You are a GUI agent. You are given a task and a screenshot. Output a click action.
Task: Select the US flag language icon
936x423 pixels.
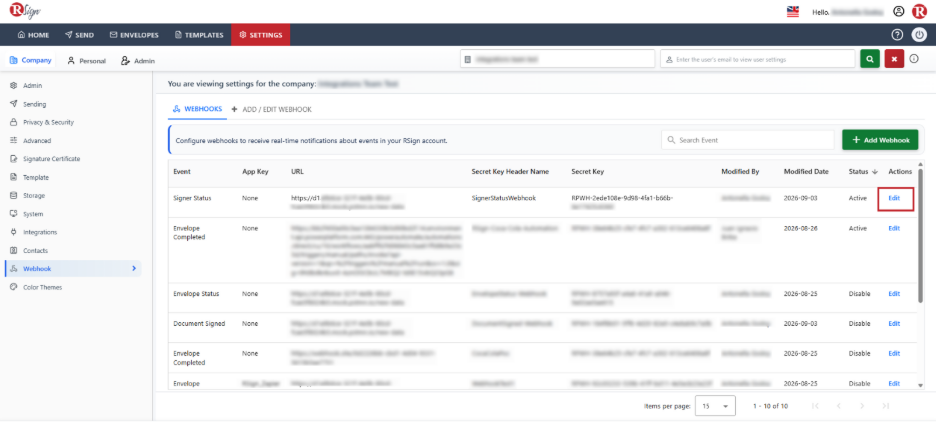(793, 11)
